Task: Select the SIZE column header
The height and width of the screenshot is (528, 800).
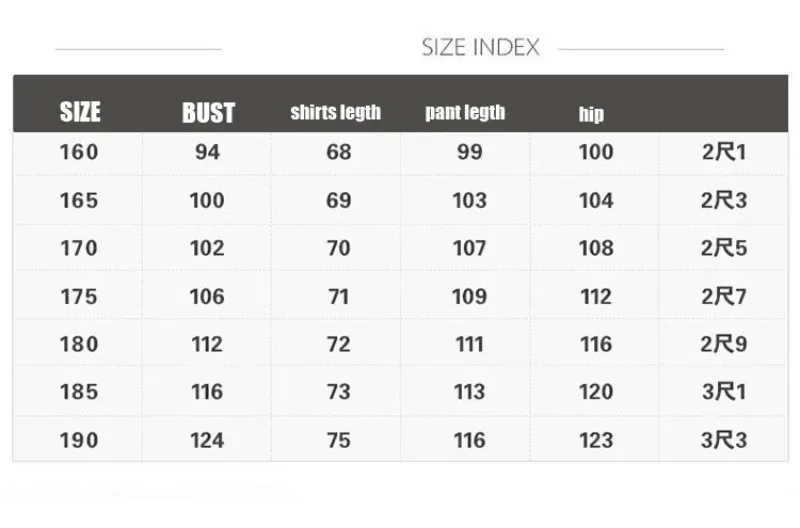Action: click(x=80, y=112)
